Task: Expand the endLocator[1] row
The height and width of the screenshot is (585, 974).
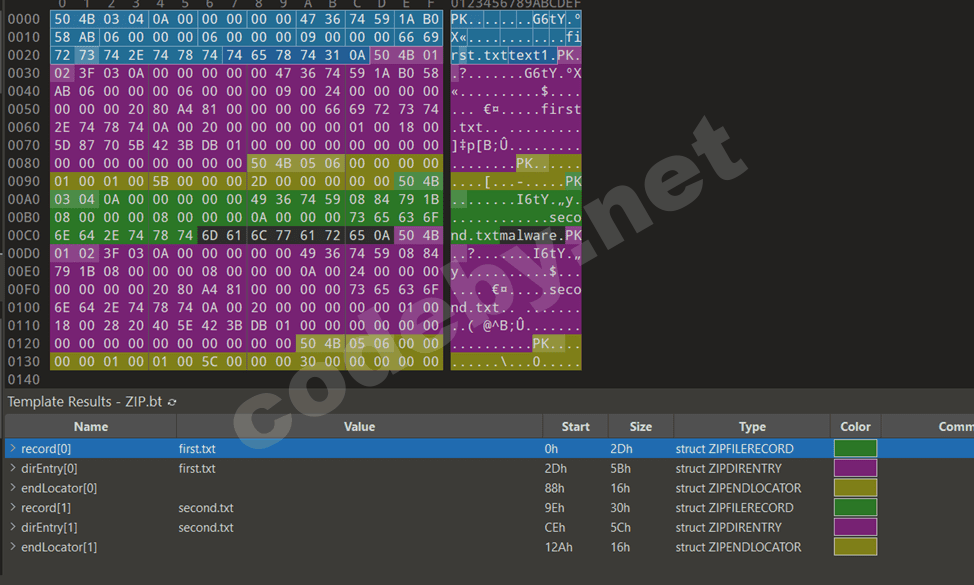Action: tap(13, 547)
